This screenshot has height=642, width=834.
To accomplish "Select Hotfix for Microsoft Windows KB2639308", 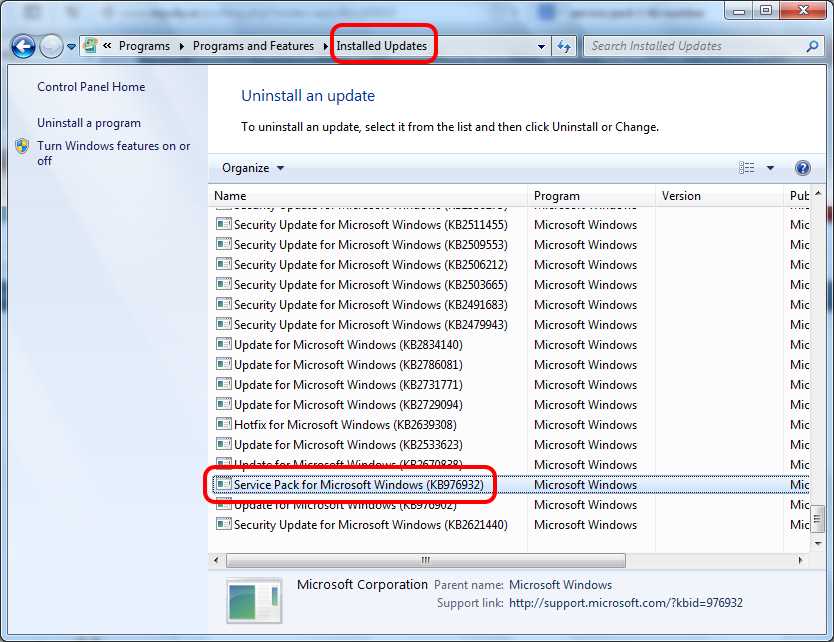I will pos(511,425).
